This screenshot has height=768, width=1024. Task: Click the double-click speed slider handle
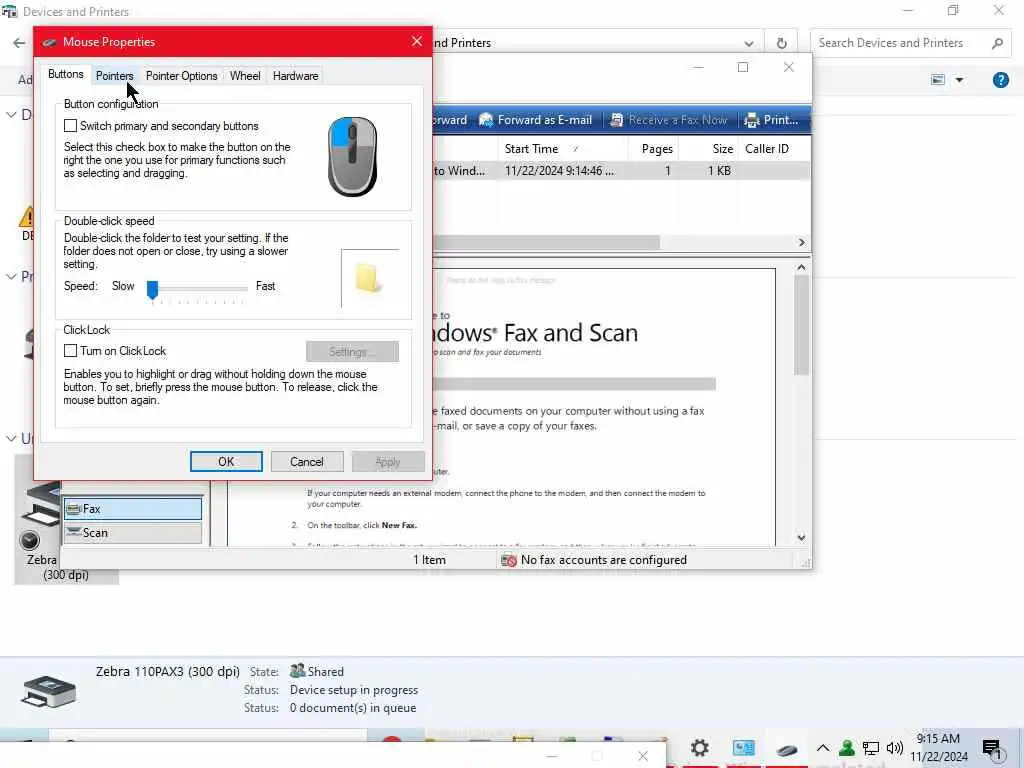click(153, 289)
